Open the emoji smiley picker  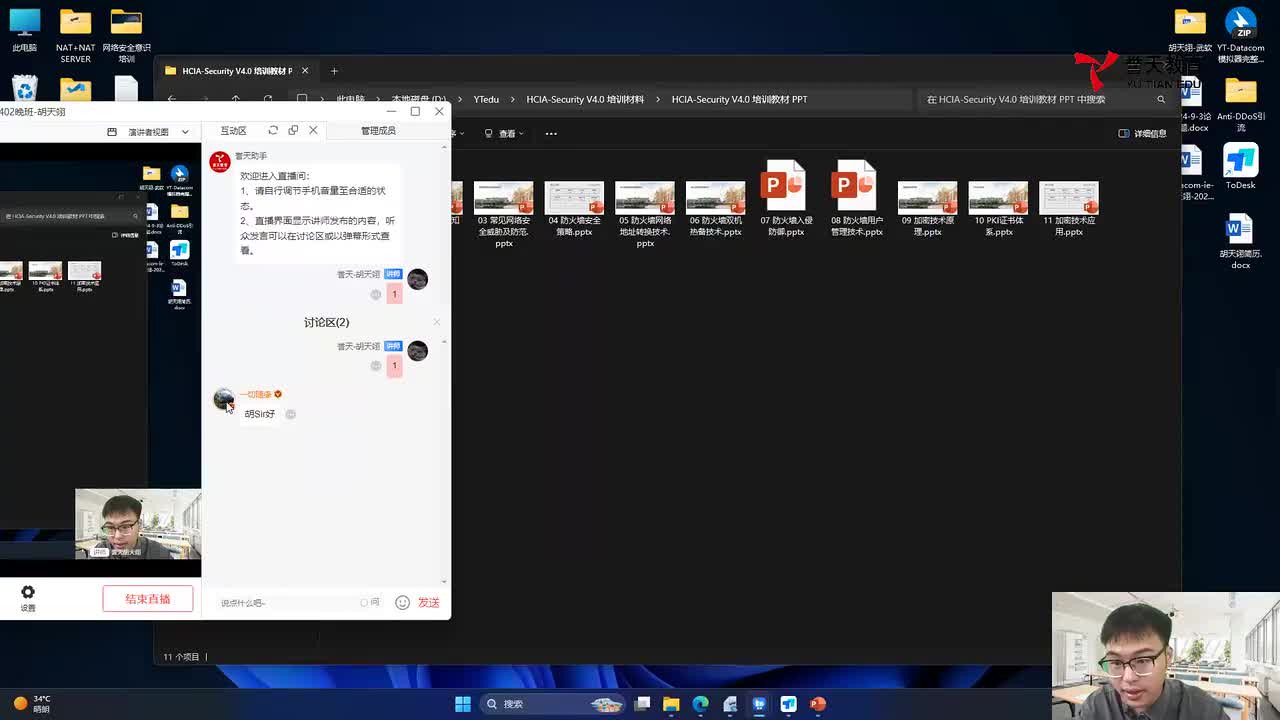point(402,602)
